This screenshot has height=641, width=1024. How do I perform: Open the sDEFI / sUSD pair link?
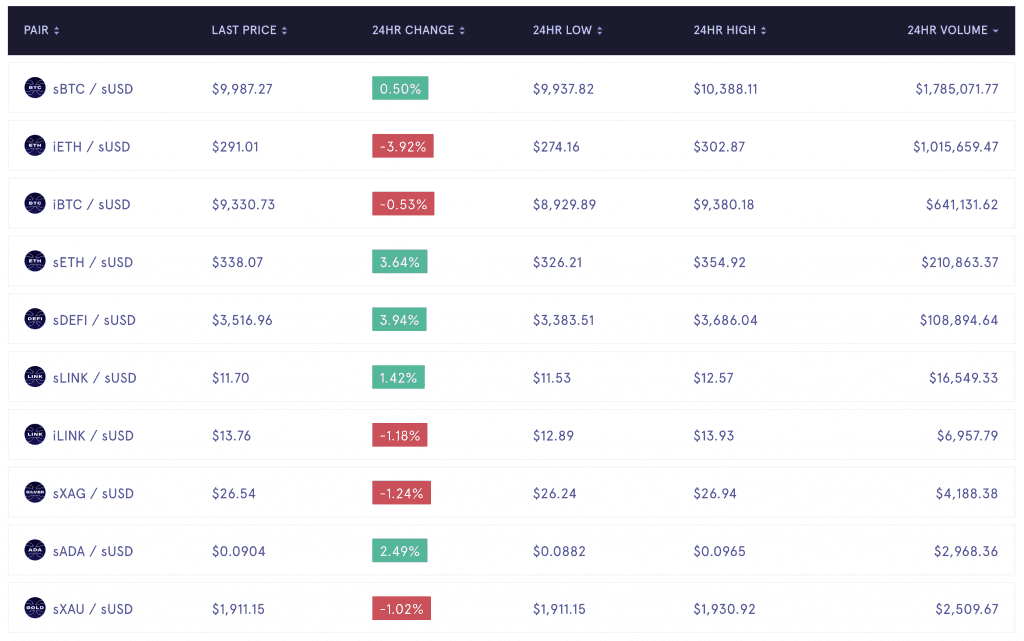[x=94, y=321]
